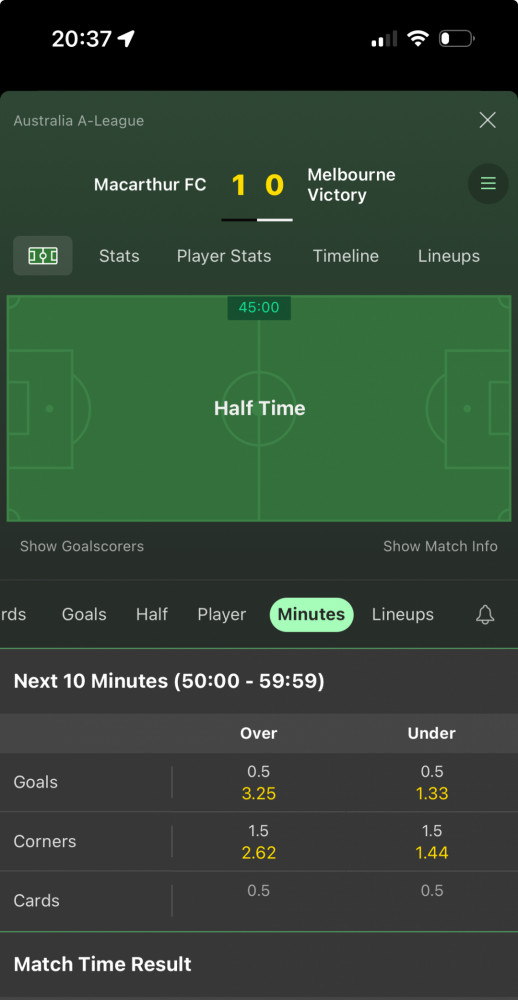
Task: Select Under 1.5 Corners at 1.44
Action: [x=432, y=842]
